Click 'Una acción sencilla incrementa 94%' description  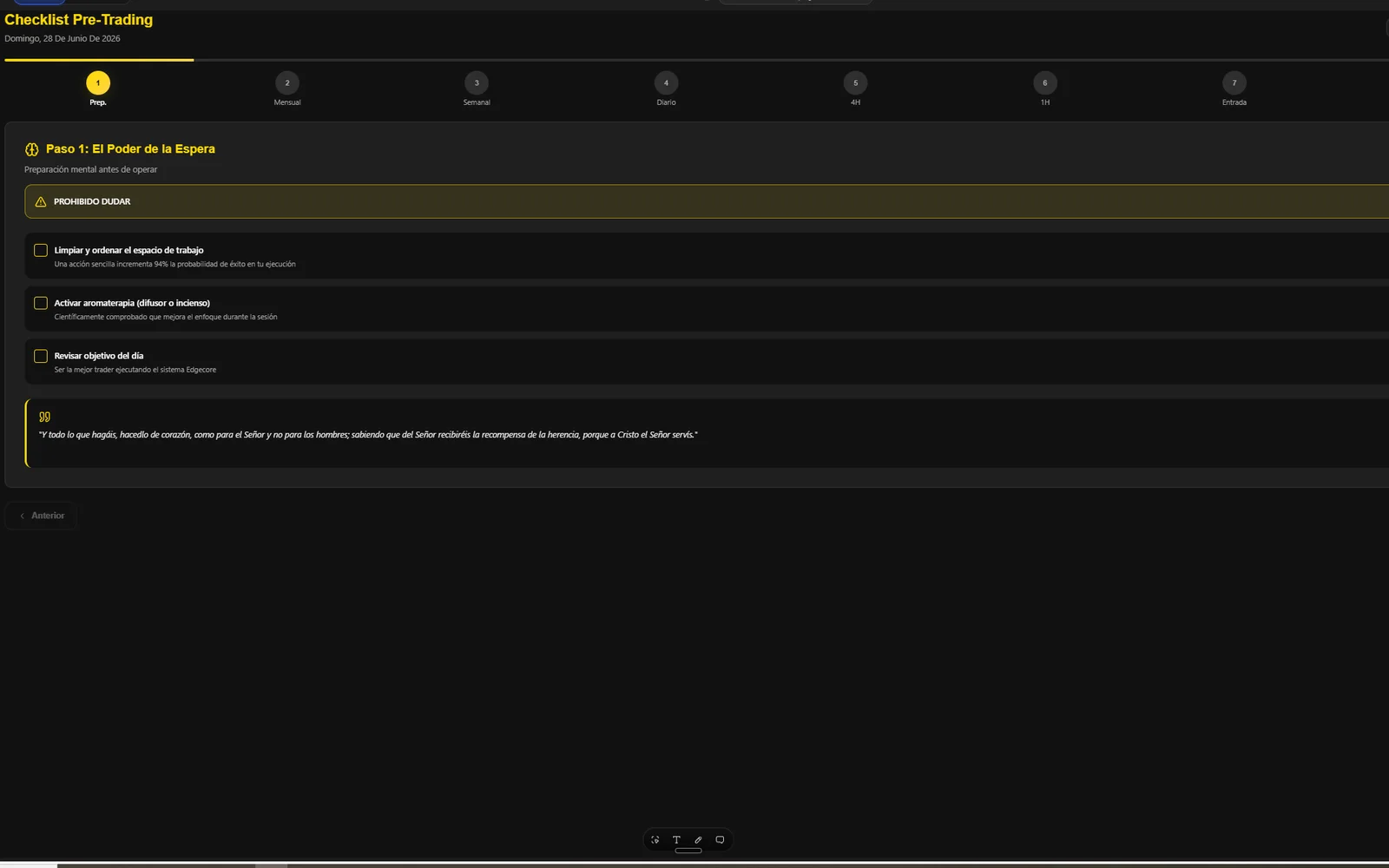pyautogui.click(x=174, y=264)
